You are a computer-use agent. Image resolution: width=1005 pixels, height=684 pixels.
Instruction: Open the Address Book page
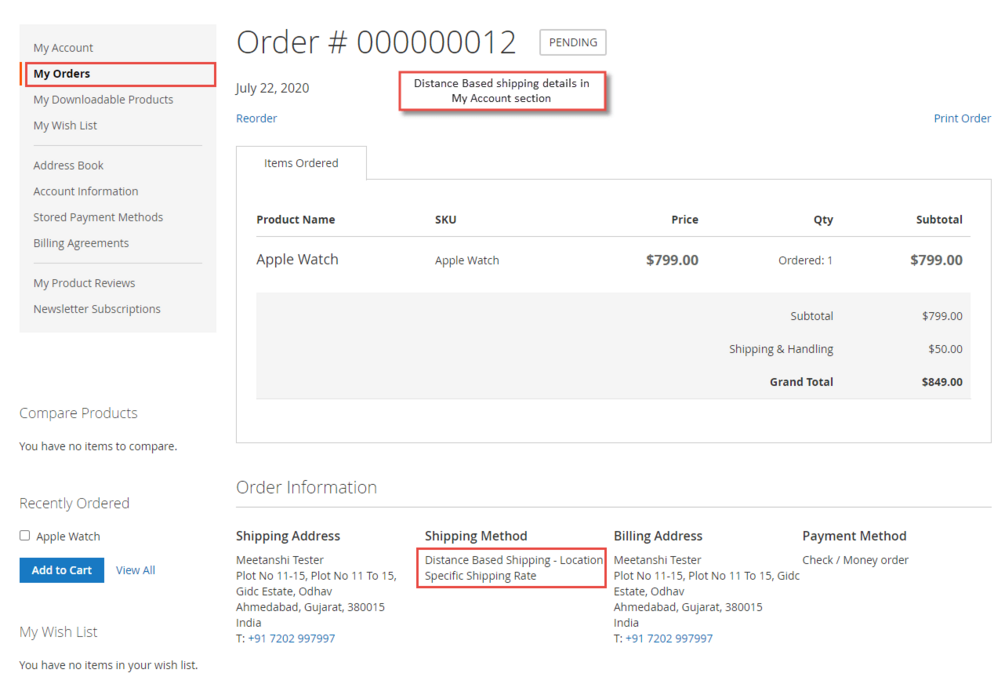click(69, 165)
